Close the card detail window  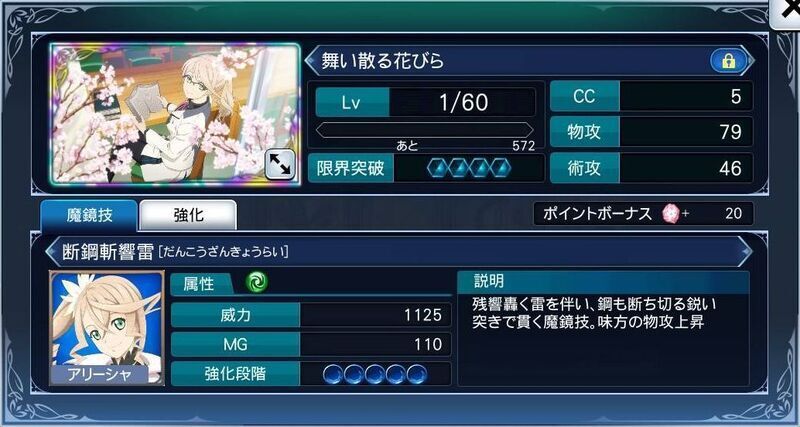(x=788, y=11)
